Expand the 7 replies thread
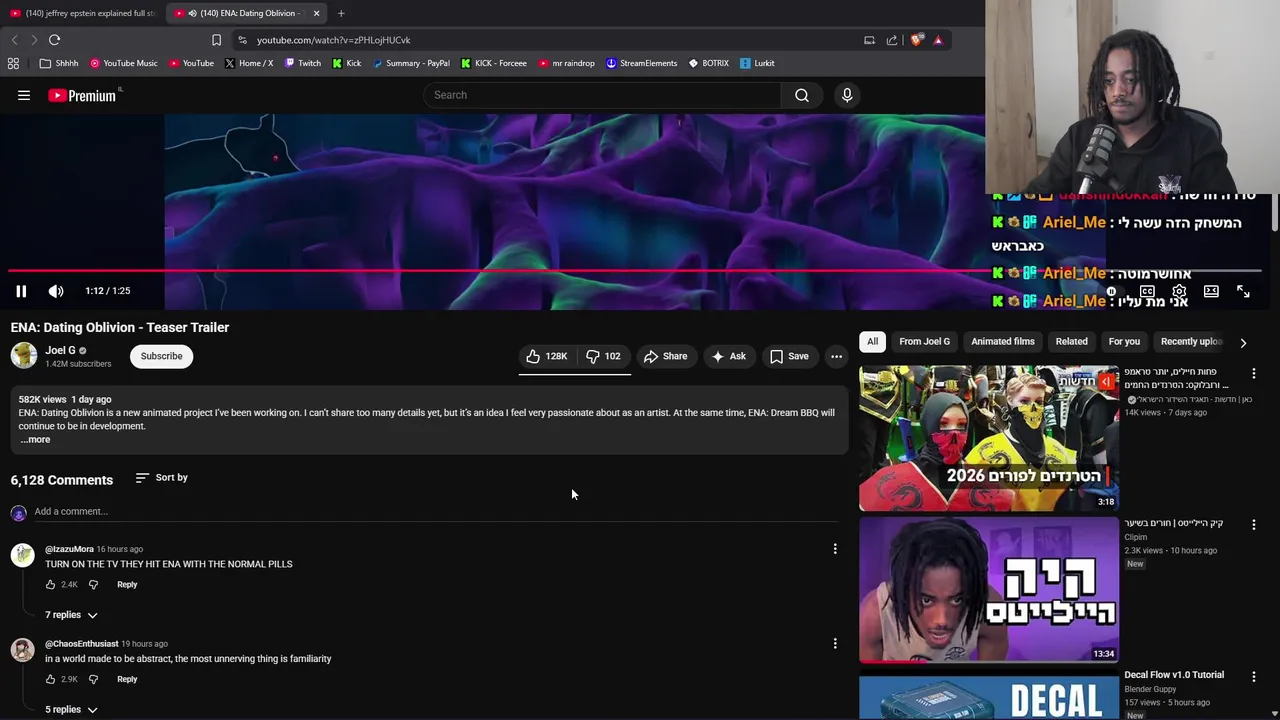 point(71,615)
